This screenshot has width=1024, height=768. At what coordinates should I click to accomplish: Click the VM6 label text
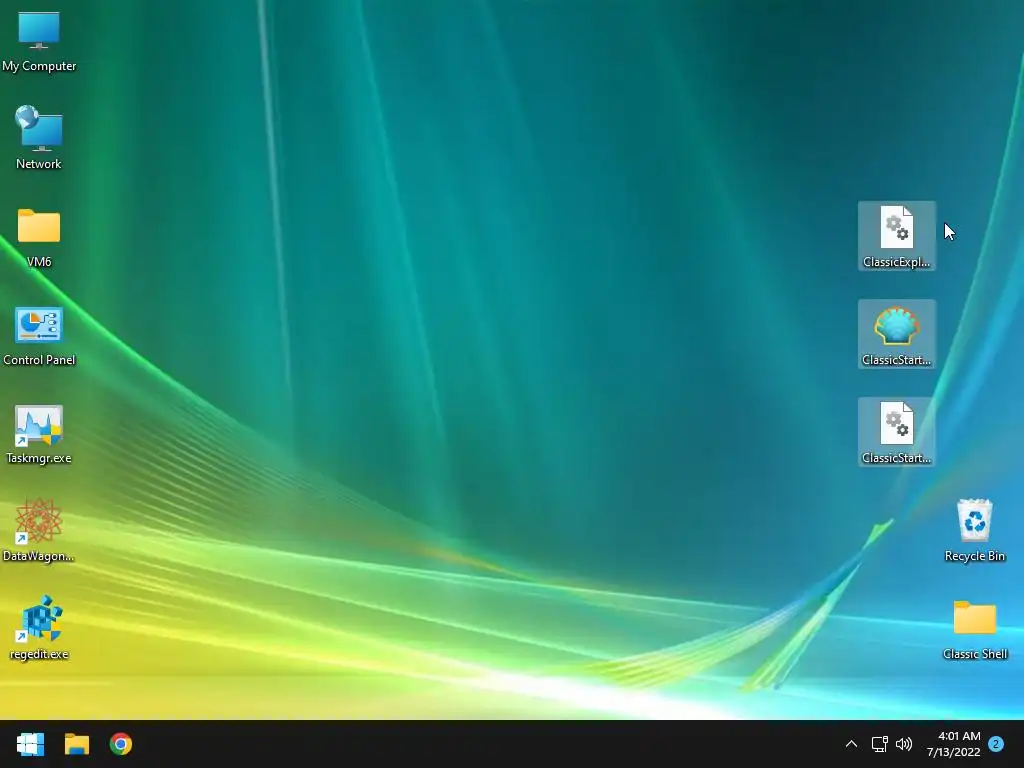coord(39,262)
